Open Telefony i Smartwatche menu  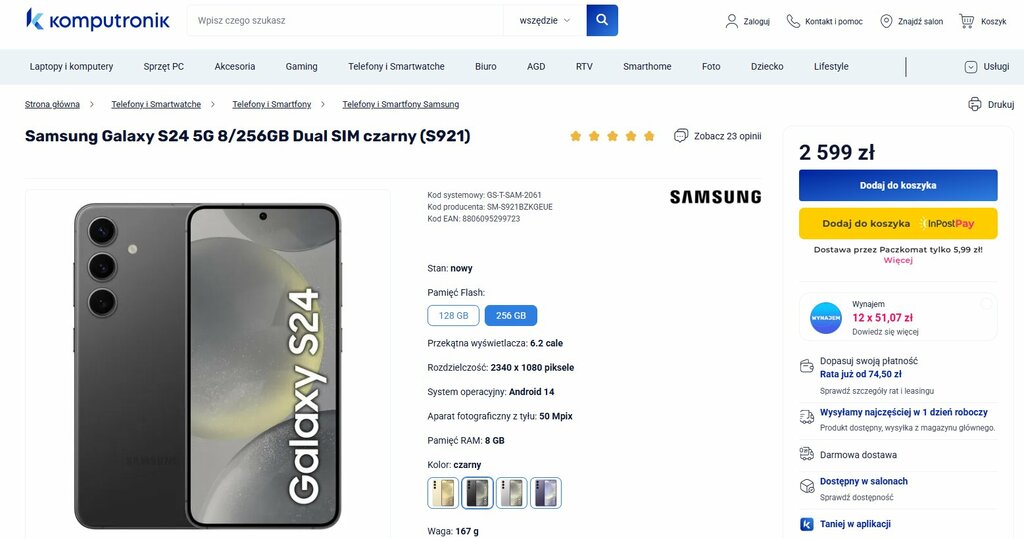396,67
